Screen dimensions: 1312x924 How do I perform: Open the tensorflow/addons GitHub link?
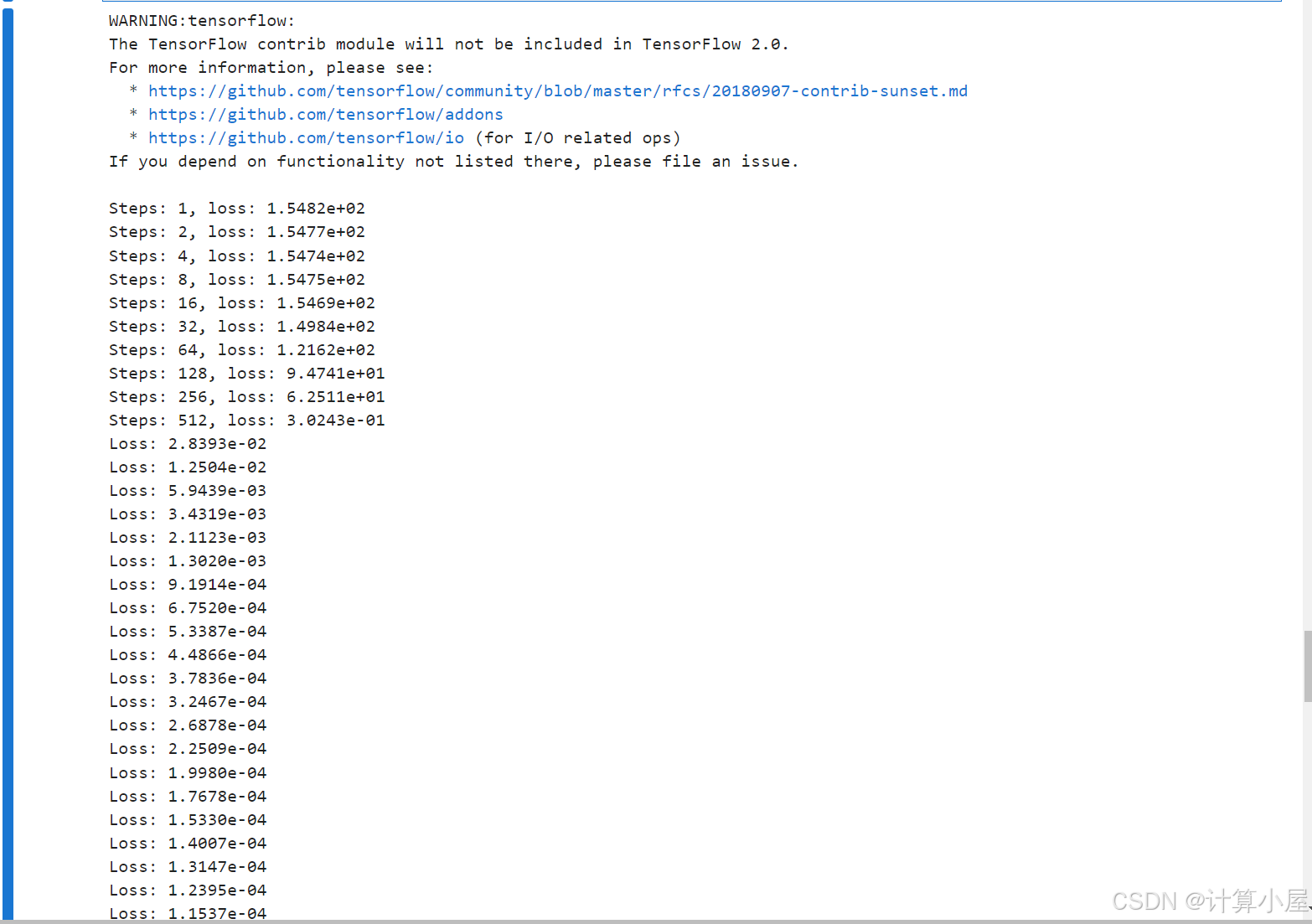(x=326, y=114)
